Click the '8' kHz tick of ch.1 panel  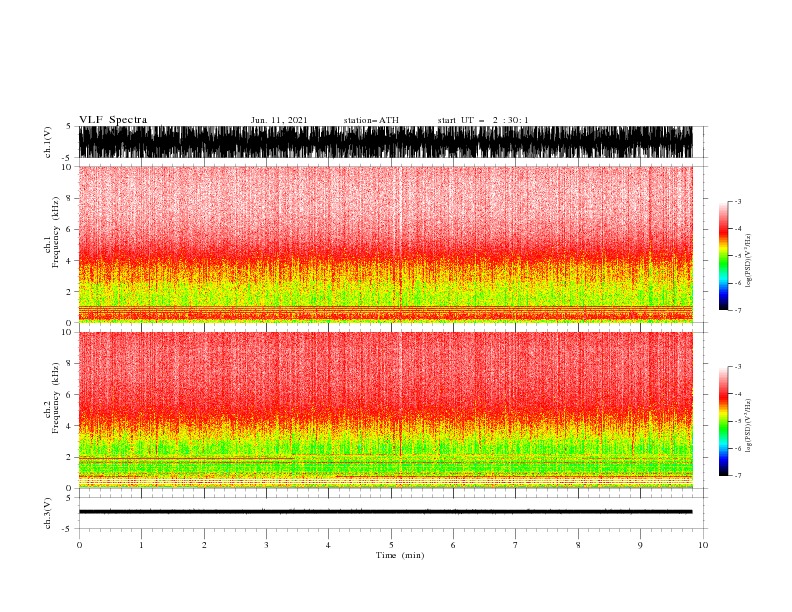tap(69, 198)
